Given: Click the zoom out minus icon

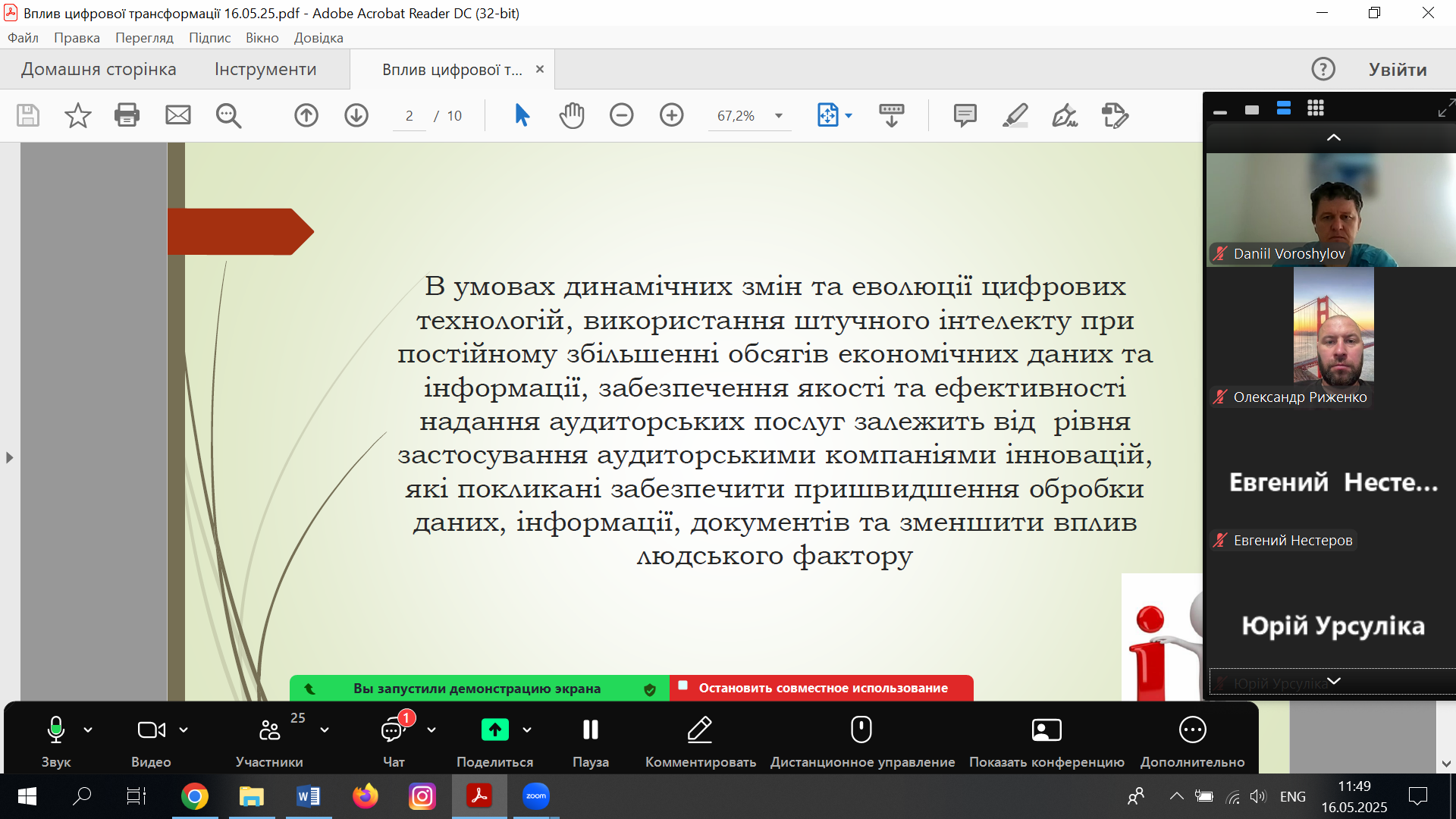Looking at the screenshot, I should 621,115.
